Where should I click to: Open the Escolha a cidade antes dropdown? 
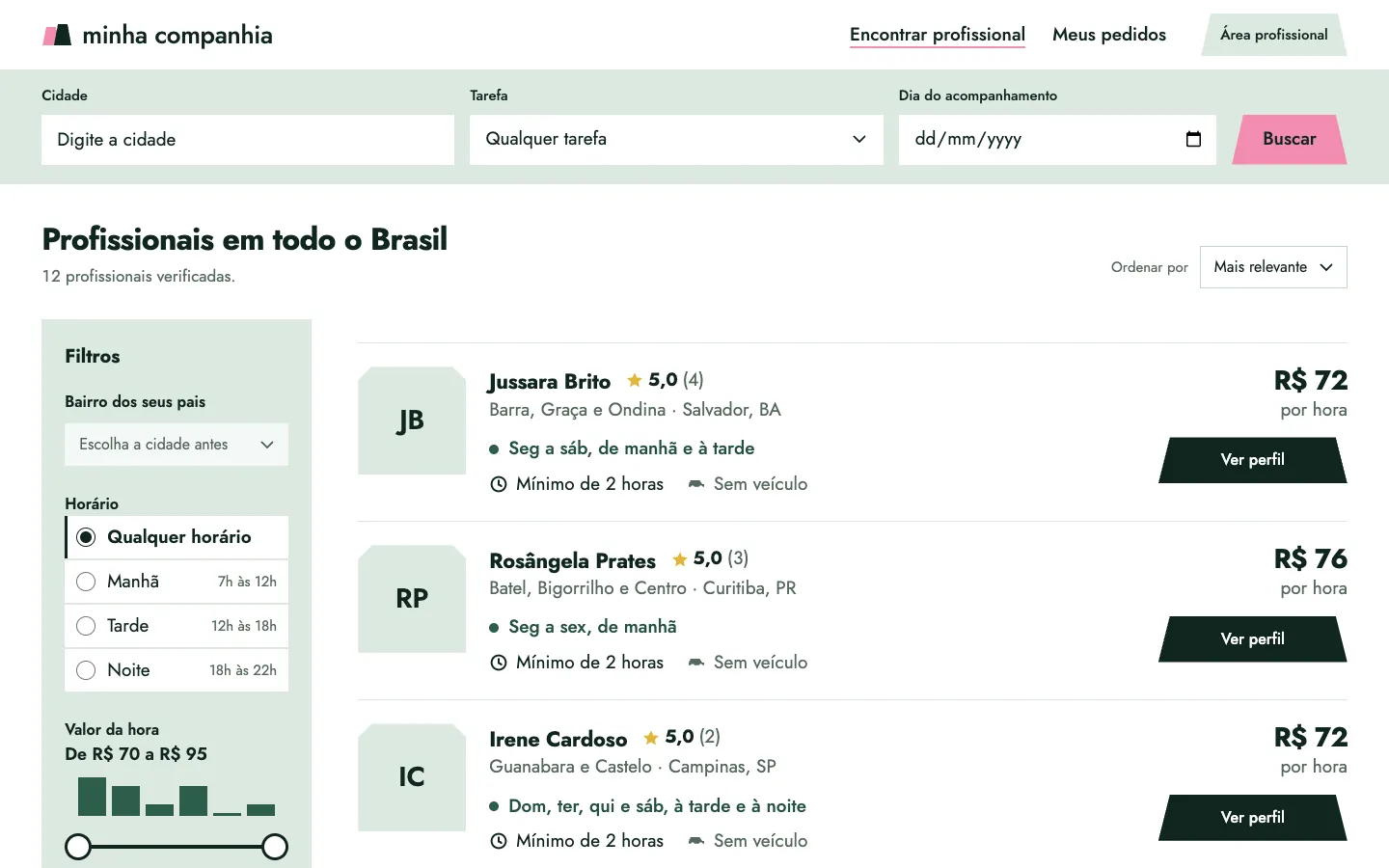177,445
